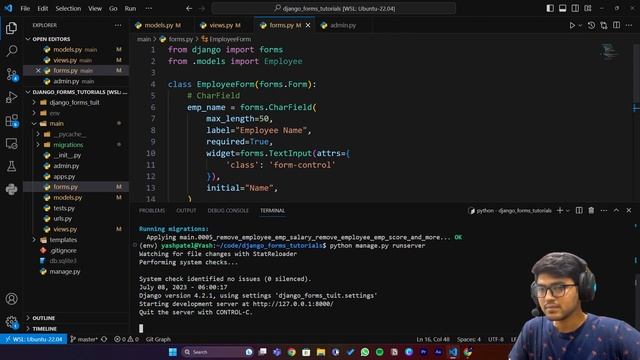Switch to the admin.py editor tab
The width and height of the screenshot is (640, 360).
pos(343,25)
